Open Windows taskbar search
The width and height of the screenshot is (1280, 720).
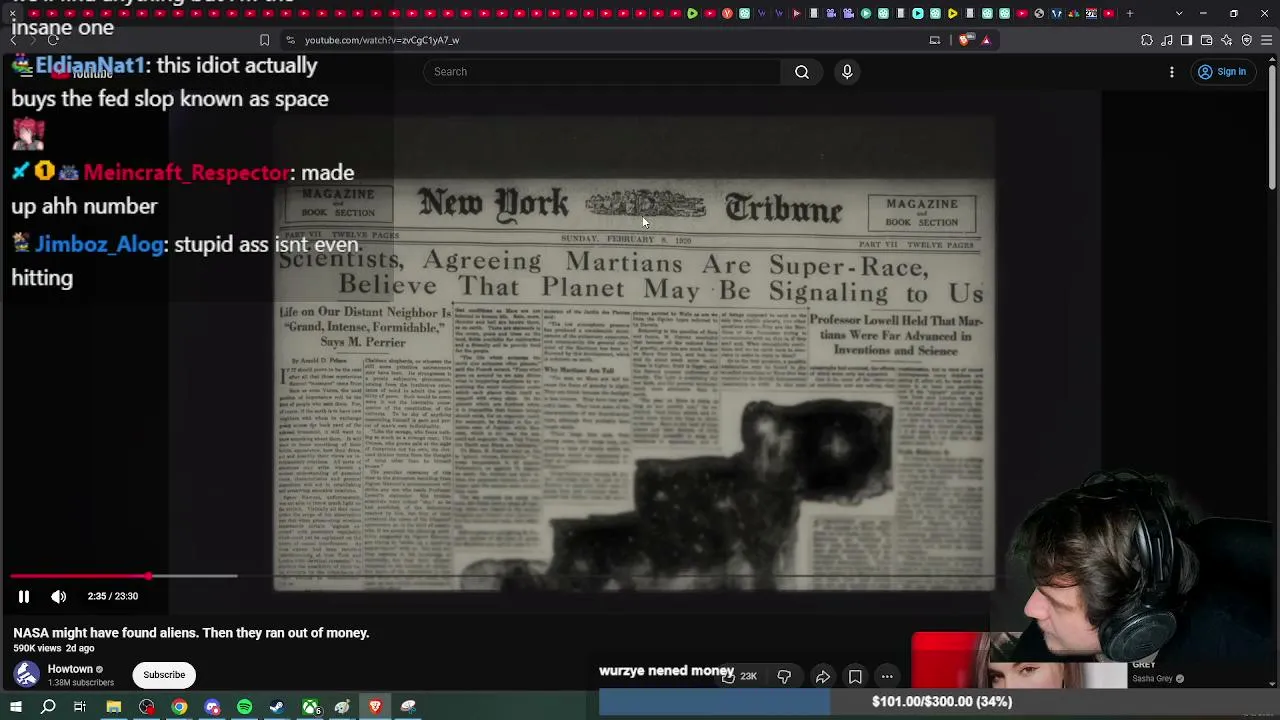point(48,707)
